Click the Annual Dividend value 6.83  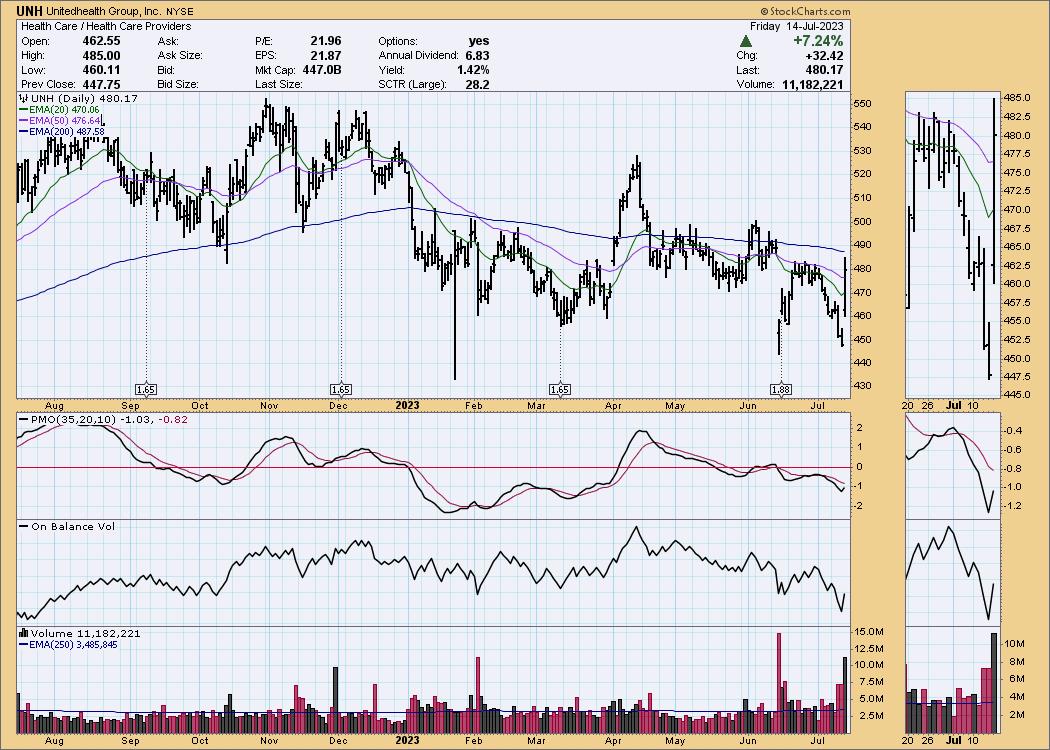[477, 56]
